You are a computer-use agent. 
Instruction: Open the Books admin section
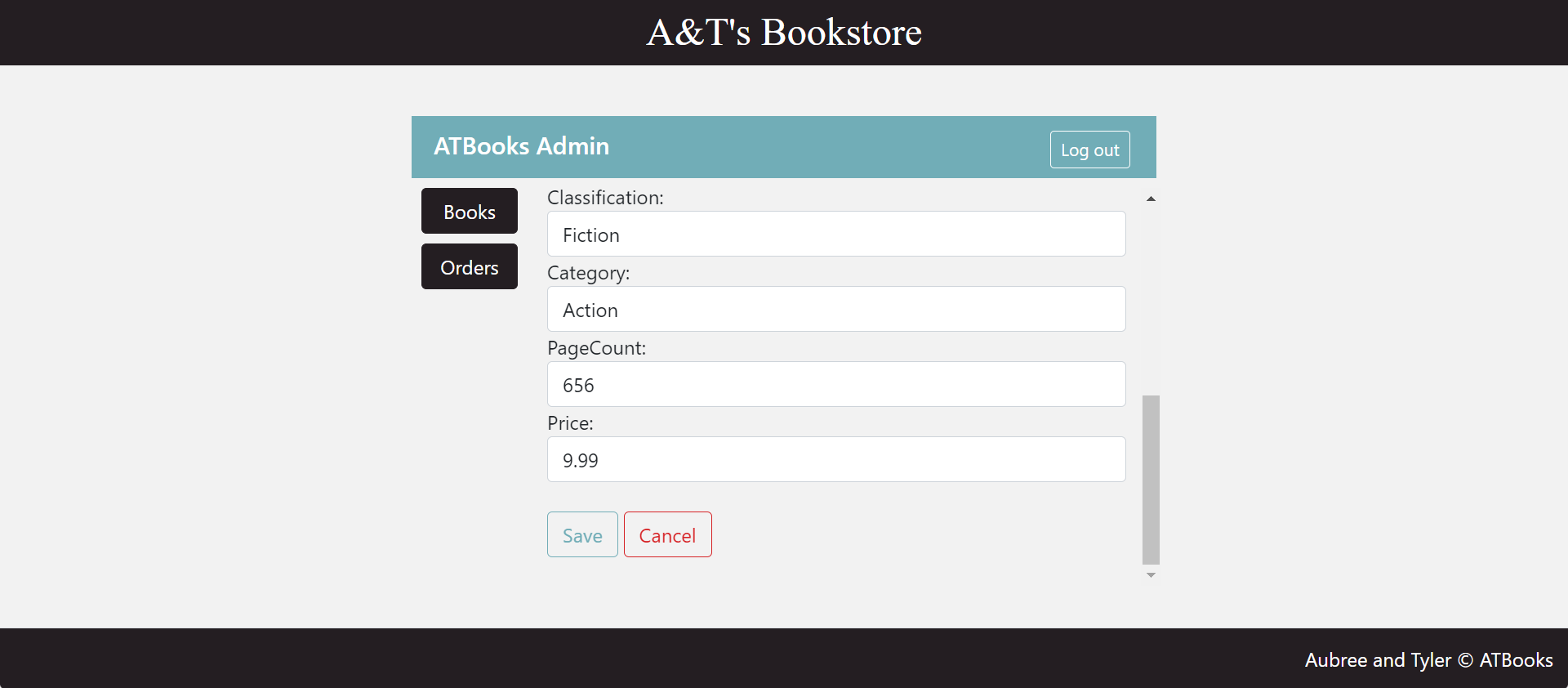[x=470, y=211]
